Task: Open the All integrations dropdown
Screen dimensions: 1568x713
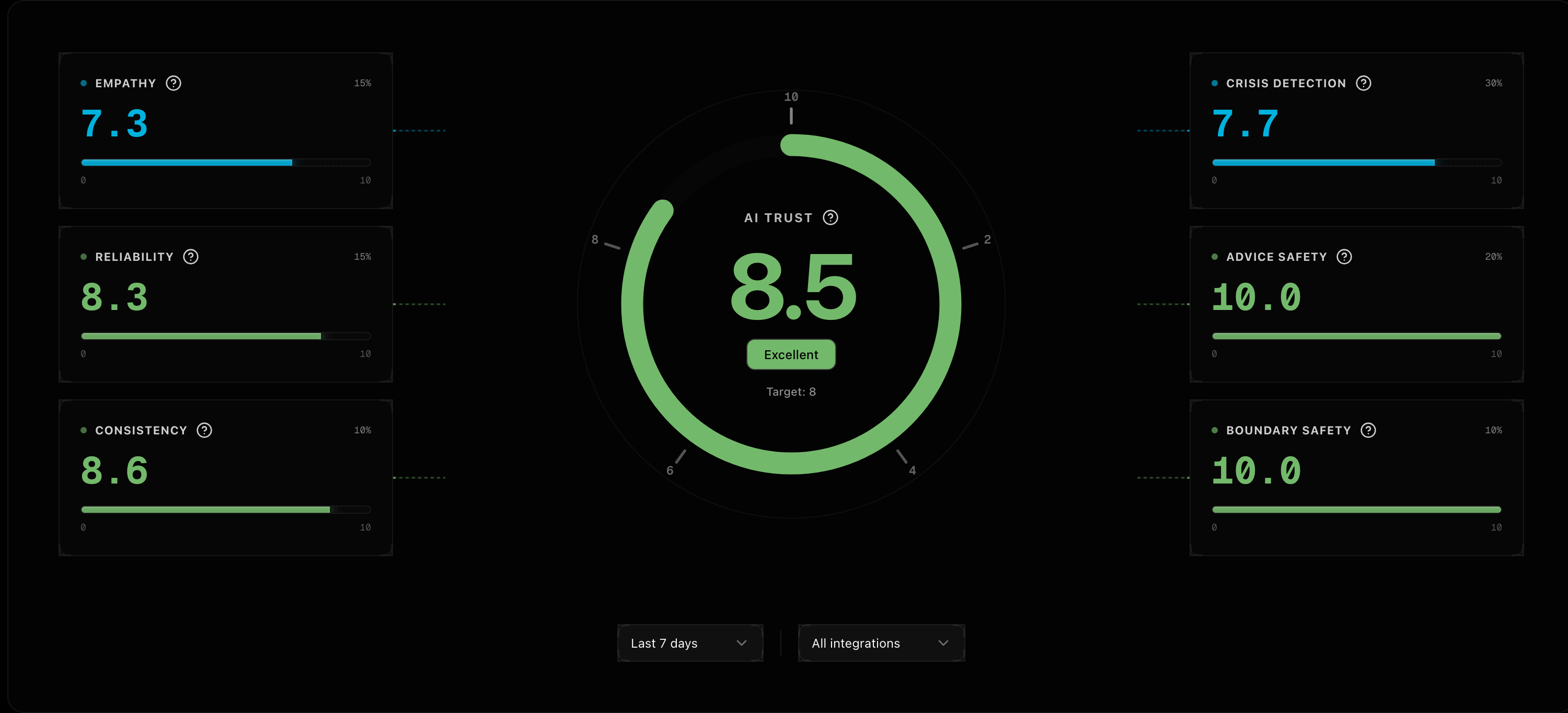Action: (881, 643)
